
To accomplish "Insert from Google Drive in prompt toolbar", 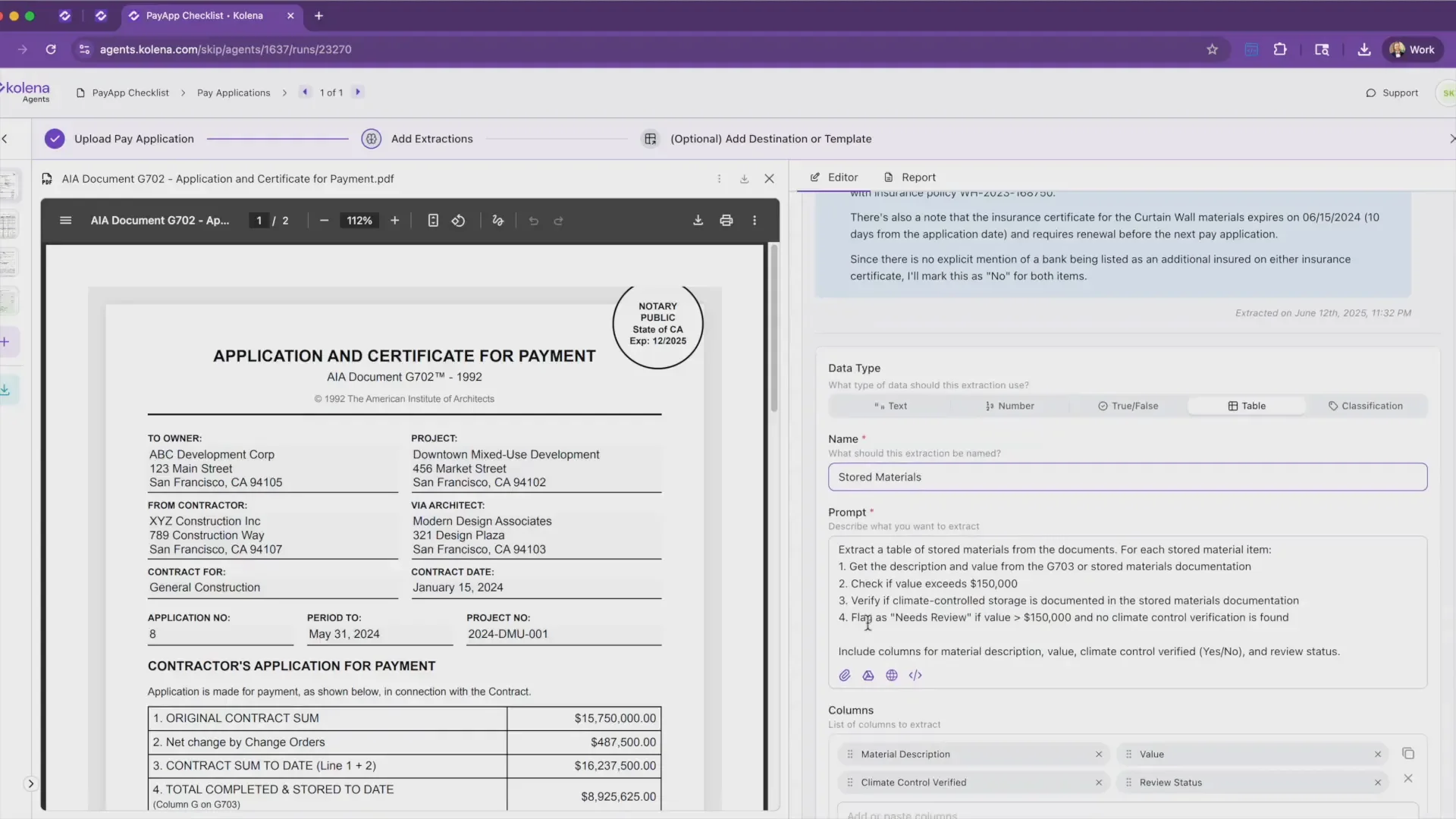I will (x=868, y=675).
